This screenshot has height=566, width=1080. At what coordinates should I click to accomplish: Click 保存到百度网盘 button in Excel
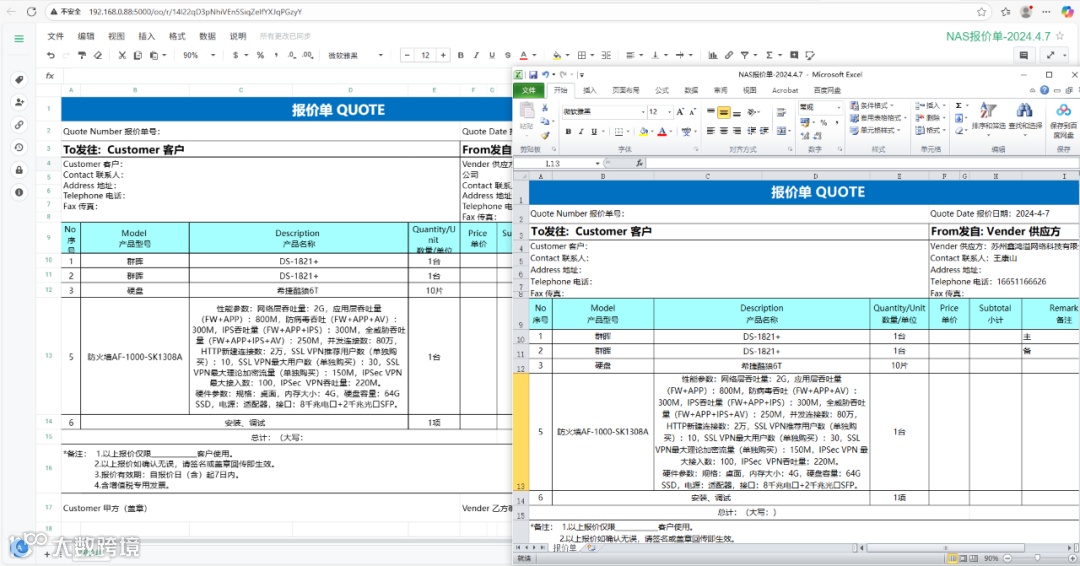click(1063, 120)
